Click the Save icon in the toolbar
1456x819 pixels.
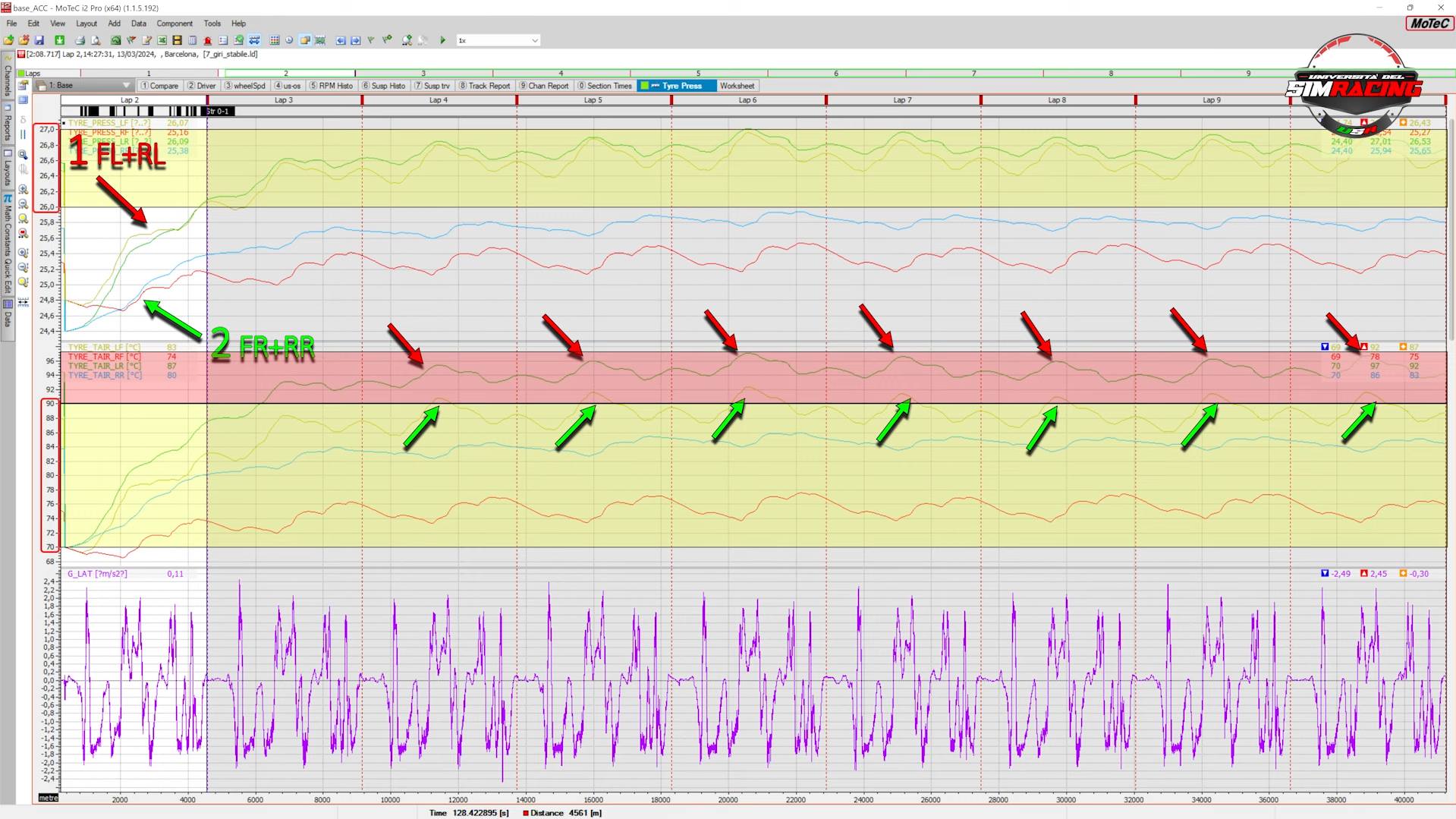pos(39,40)
